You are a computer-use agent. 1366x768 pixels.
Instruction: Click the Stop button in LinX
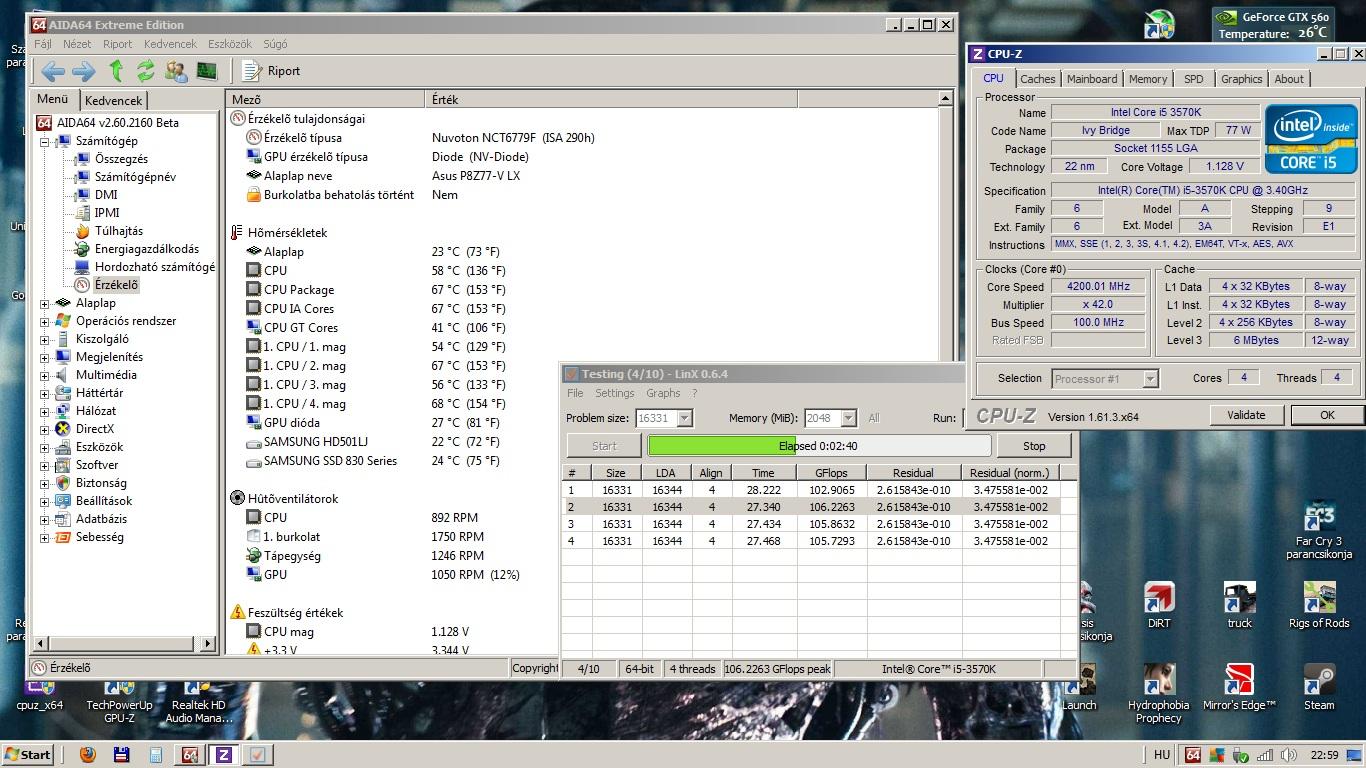1034,446
